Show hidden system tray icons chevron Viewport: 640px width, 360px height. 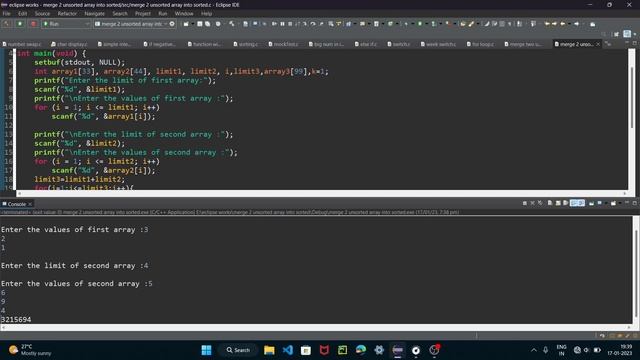(x=534, y=350)
